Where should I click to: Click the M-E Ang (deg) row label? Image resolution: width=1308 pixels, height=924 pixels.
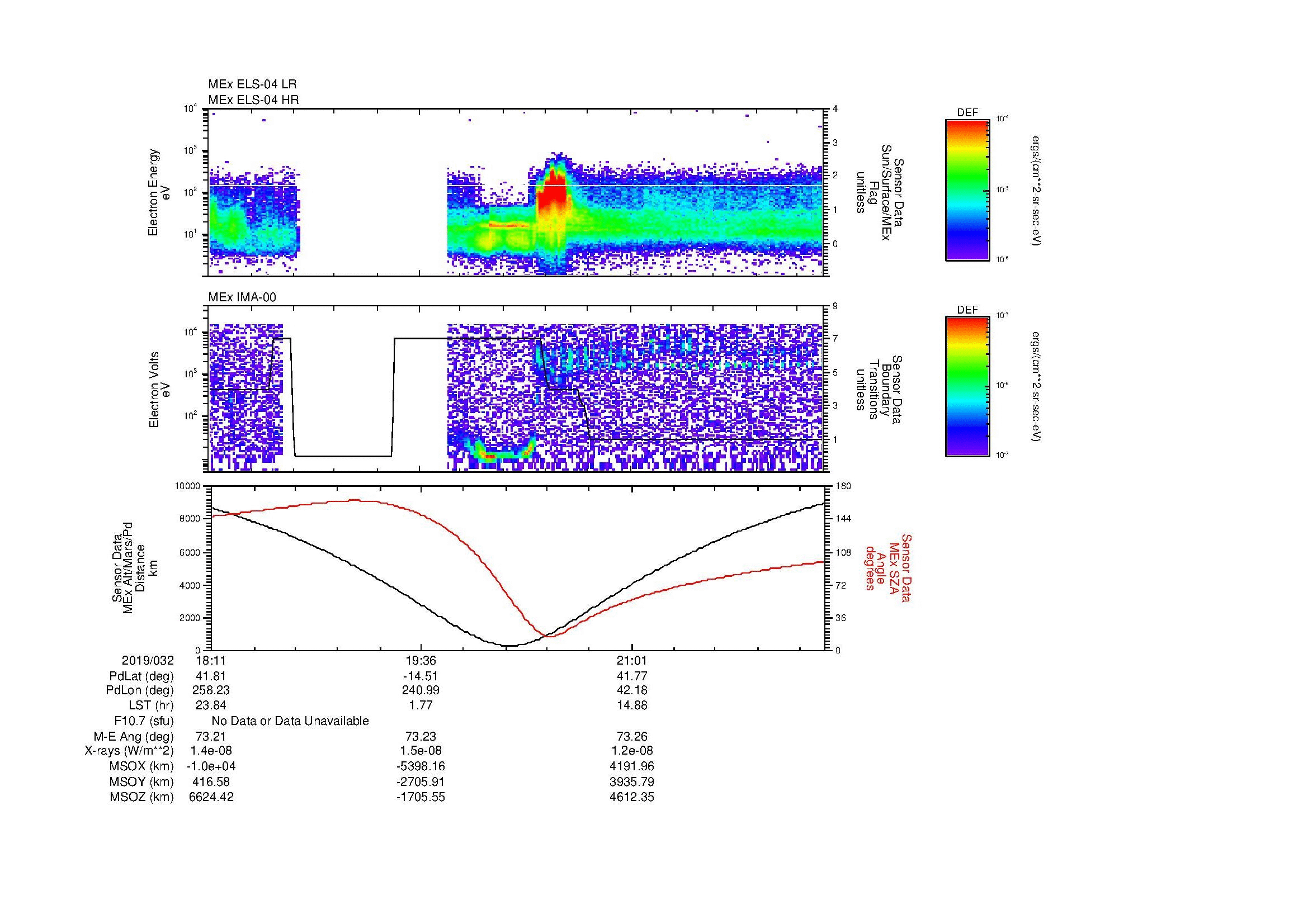click(134, 737)
